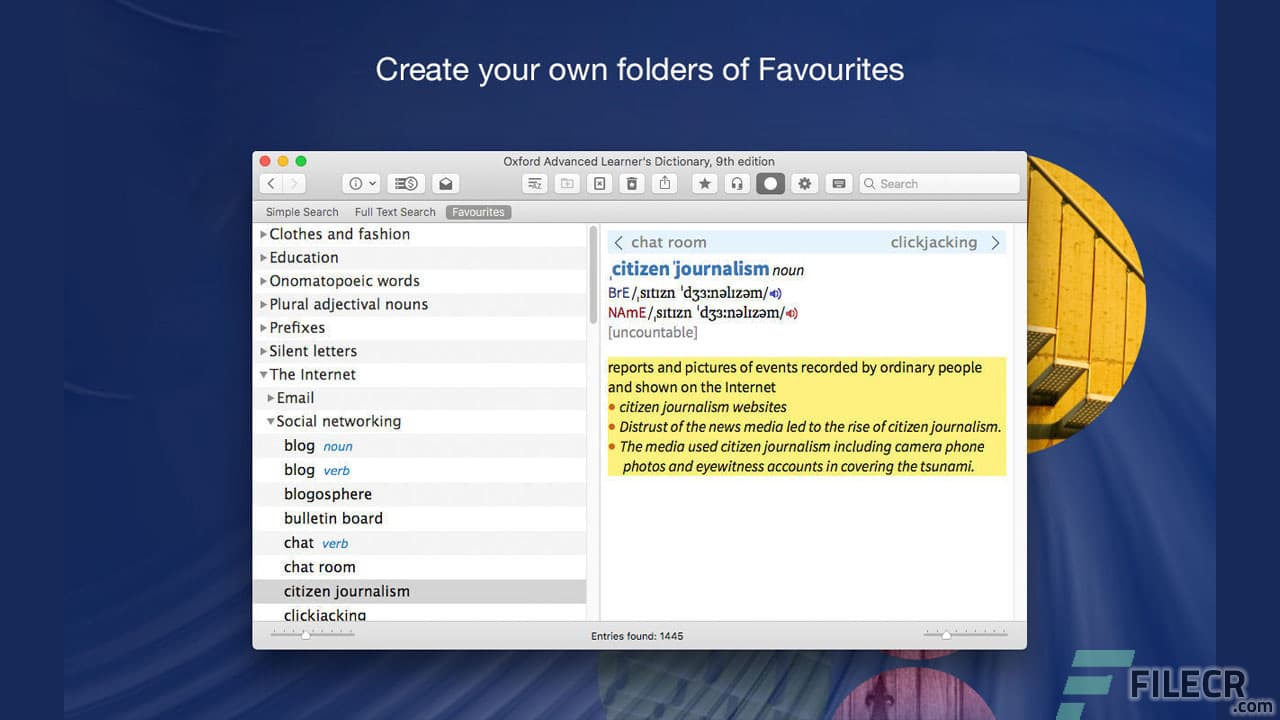Click the 'citizen journalism websites' example
The image size is (1280, 720).
tap(703, 407)
